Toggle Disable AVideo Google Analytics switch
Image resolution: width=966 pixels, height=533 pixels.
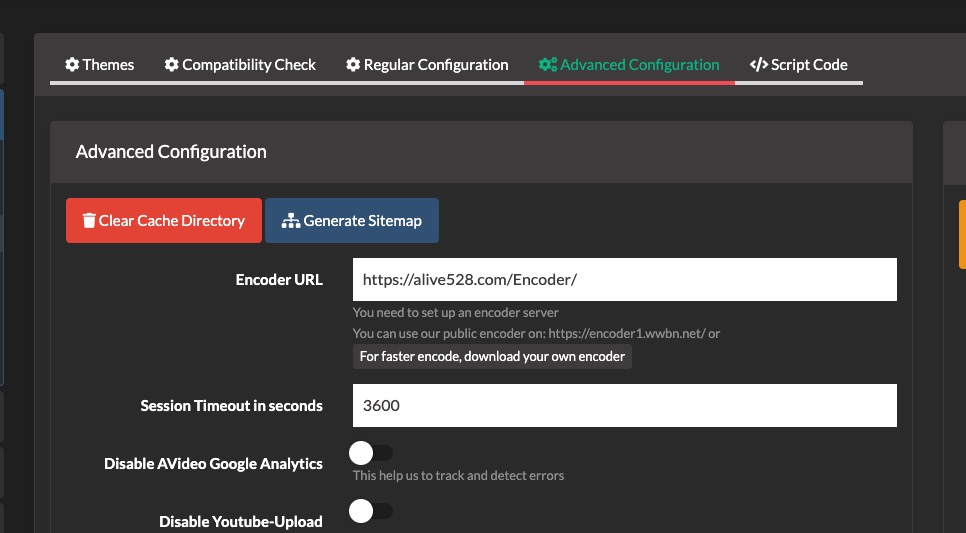pyautogui.click(x=371, y=454)
